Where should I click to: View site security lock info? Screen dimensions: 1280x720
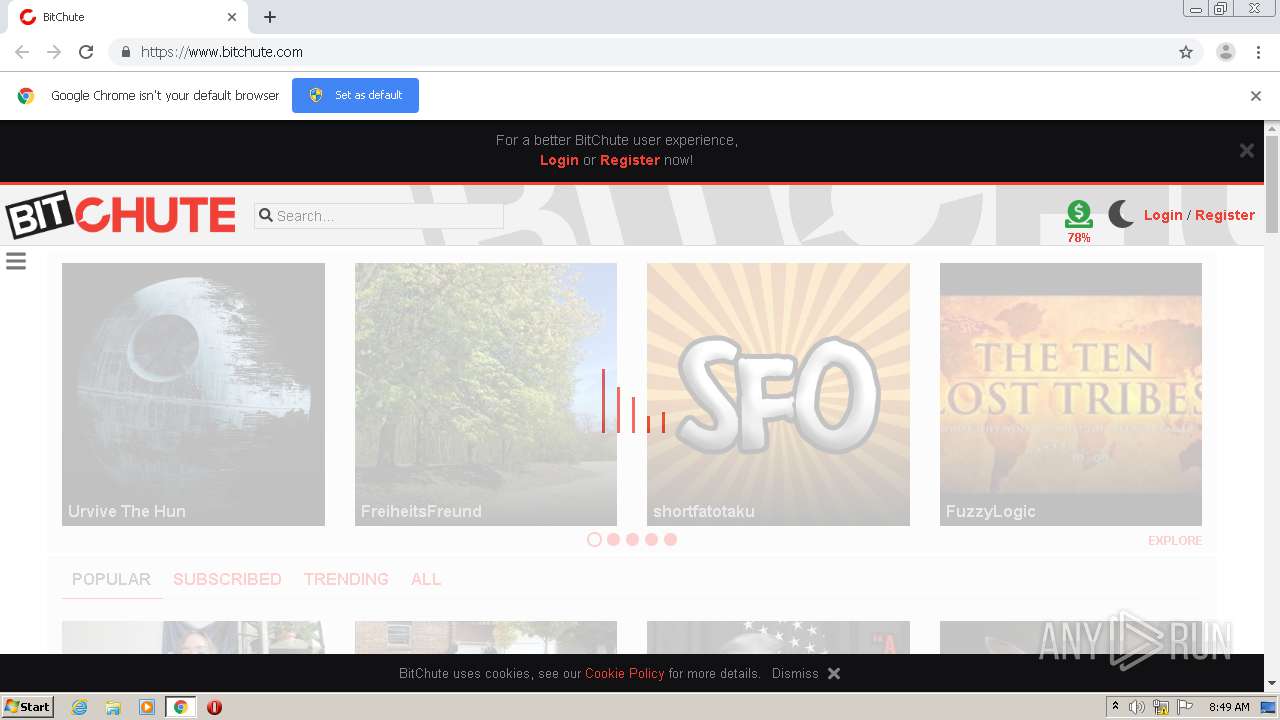pyautogui.click(x=126, y=52)
